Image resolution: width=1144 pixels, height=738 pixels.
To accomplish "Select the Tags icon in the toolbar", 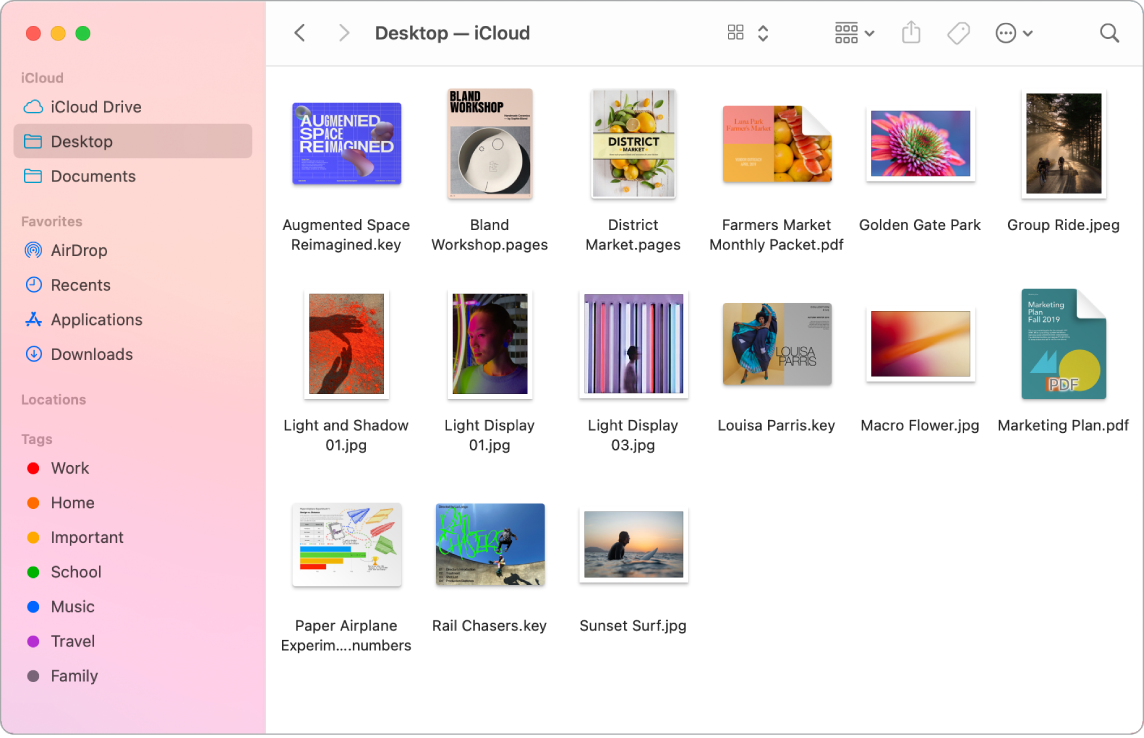I will click(957, 32).
